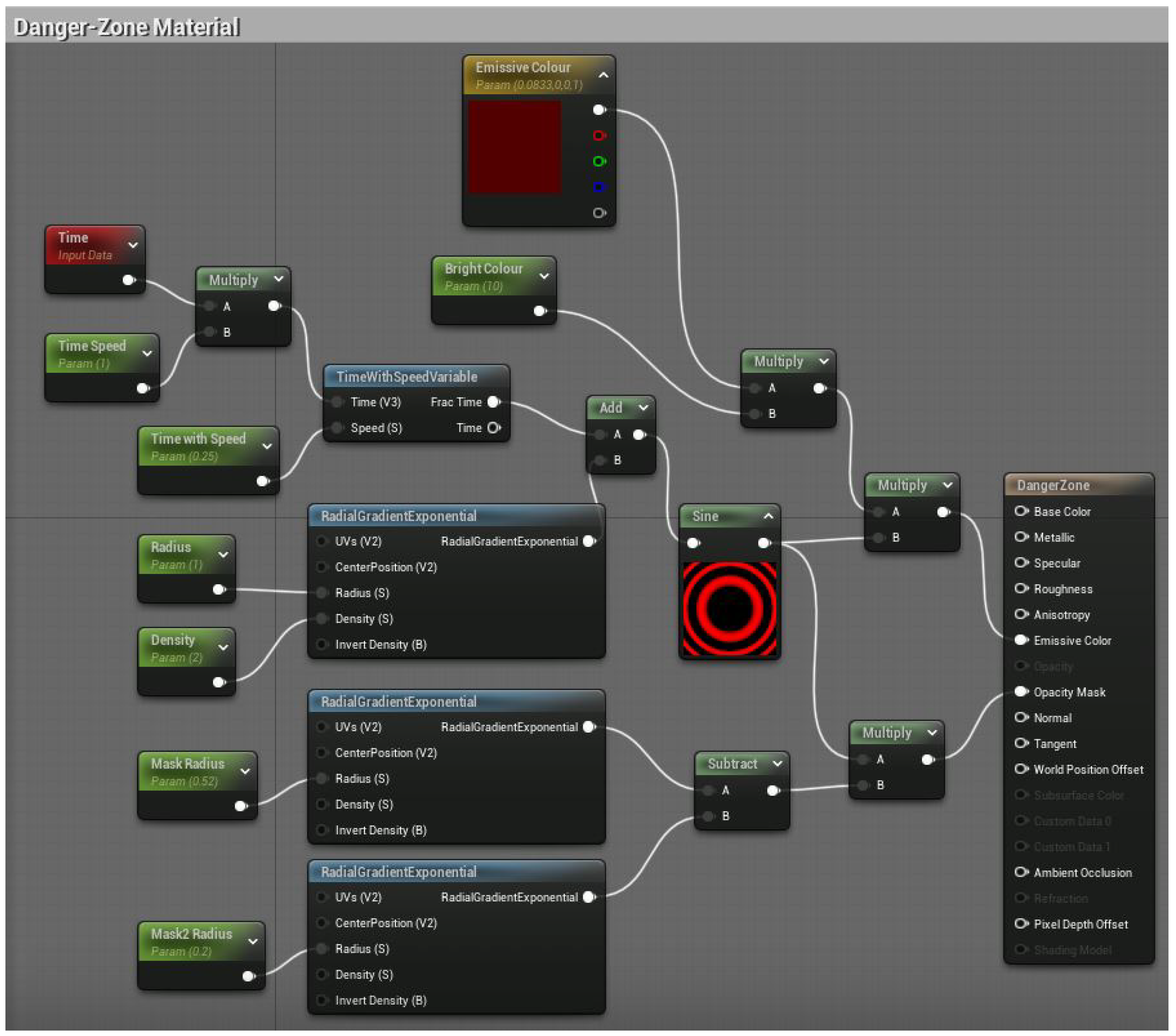Expand the Add node chevron
Viewport: 1176px width, 1036px height.
point(643,407)
